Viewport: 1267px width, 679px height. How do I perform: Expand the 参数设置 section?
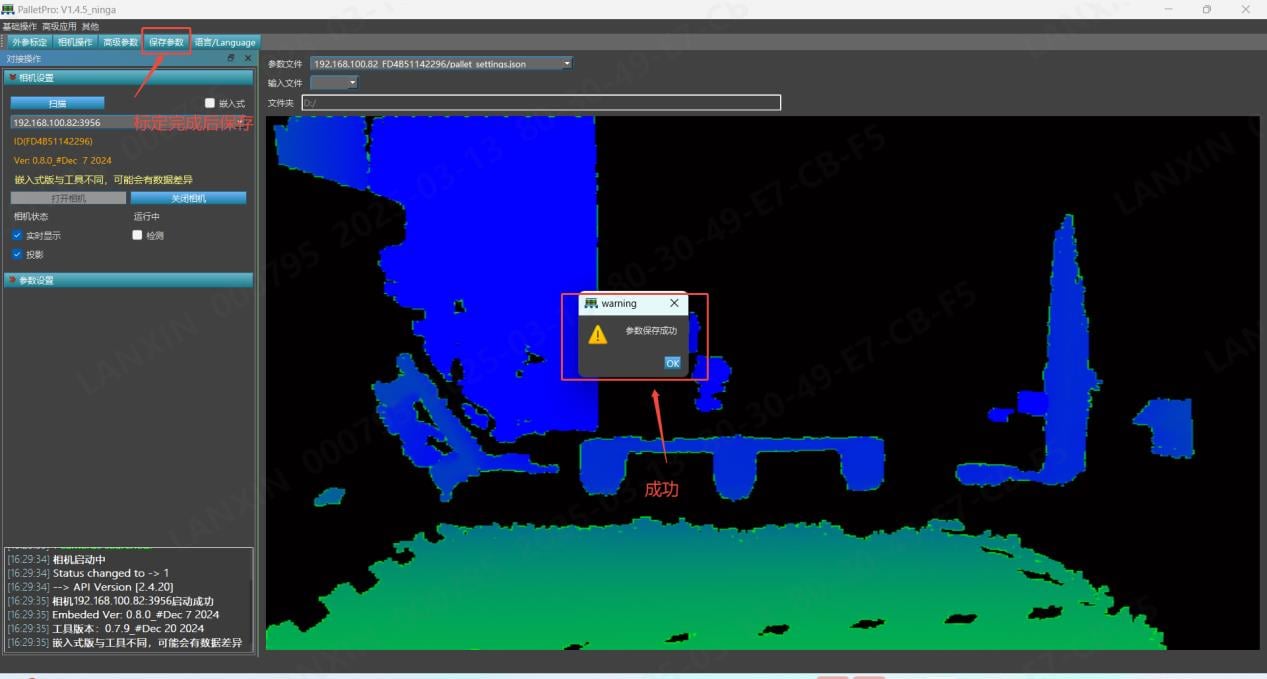128,280
